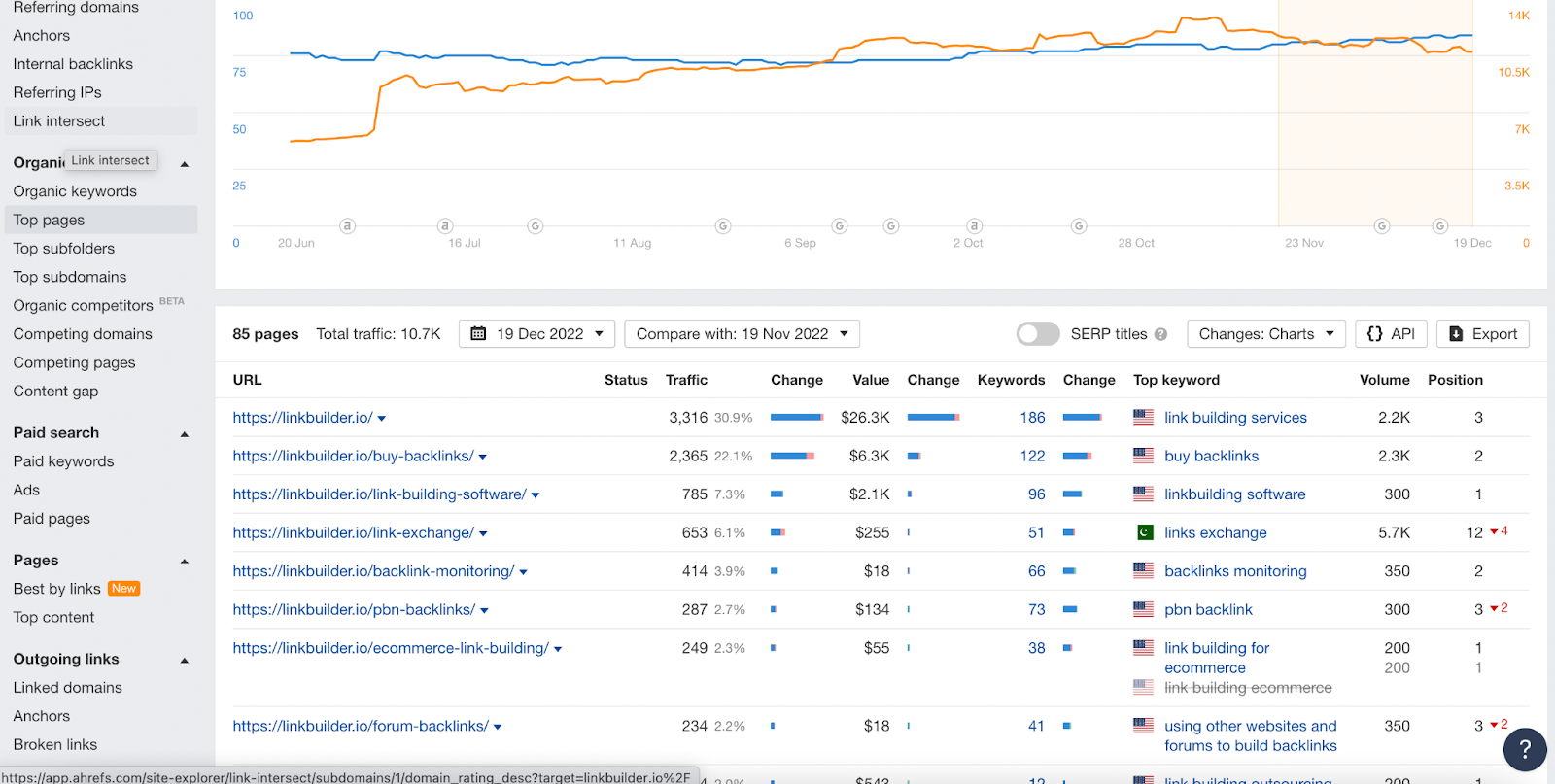Click the Pakistan flag beside links exchange

[1145, 532]
